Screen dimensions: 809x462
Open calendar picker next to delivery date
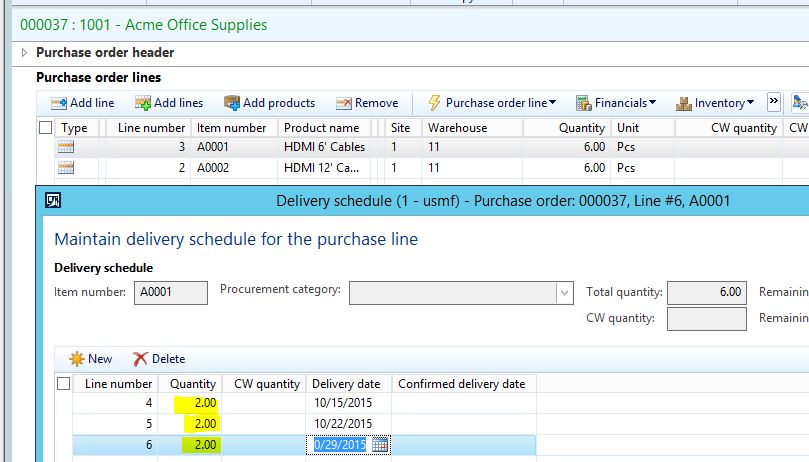[x=380, y=445]
